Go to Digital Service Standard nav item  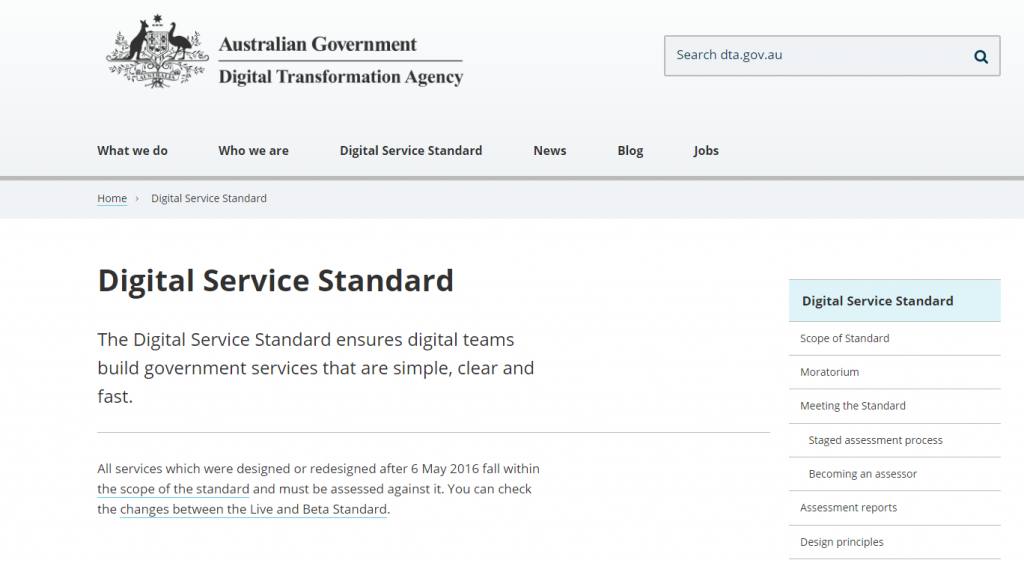[x=411, y=151]
